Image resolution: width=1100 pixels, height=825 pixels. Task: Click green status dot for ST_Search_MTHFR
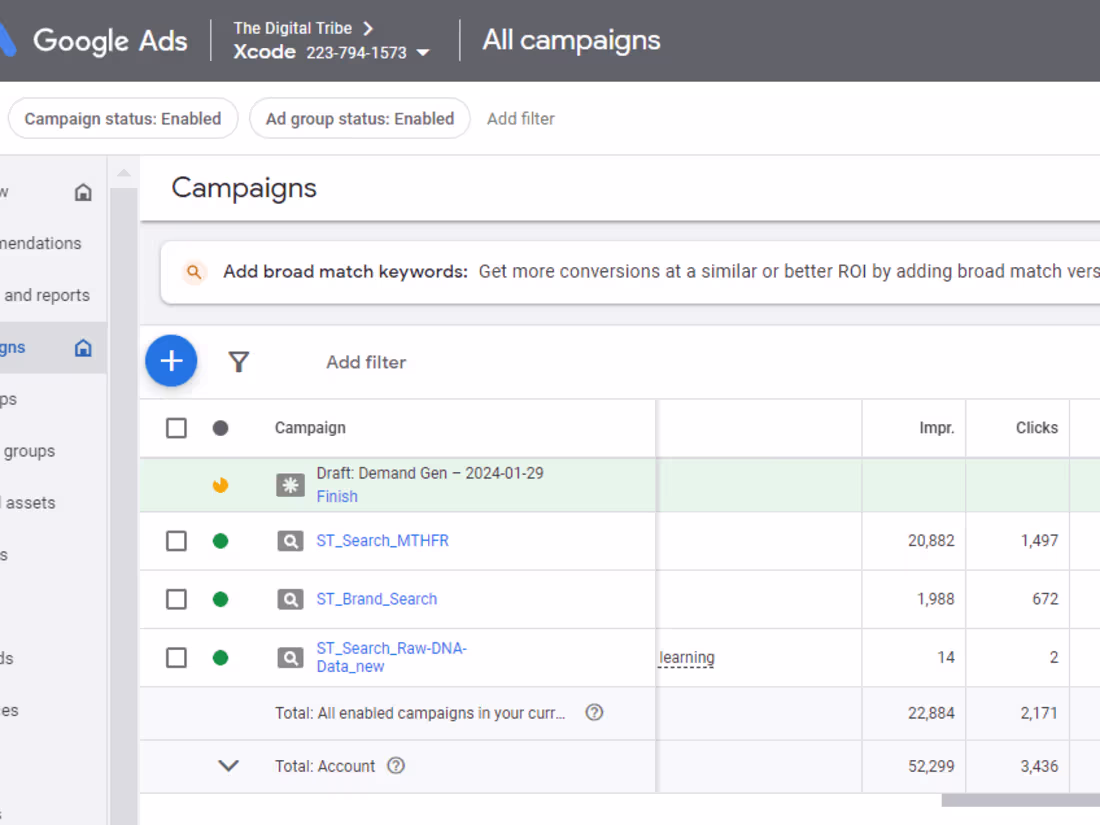pos(220,541)
